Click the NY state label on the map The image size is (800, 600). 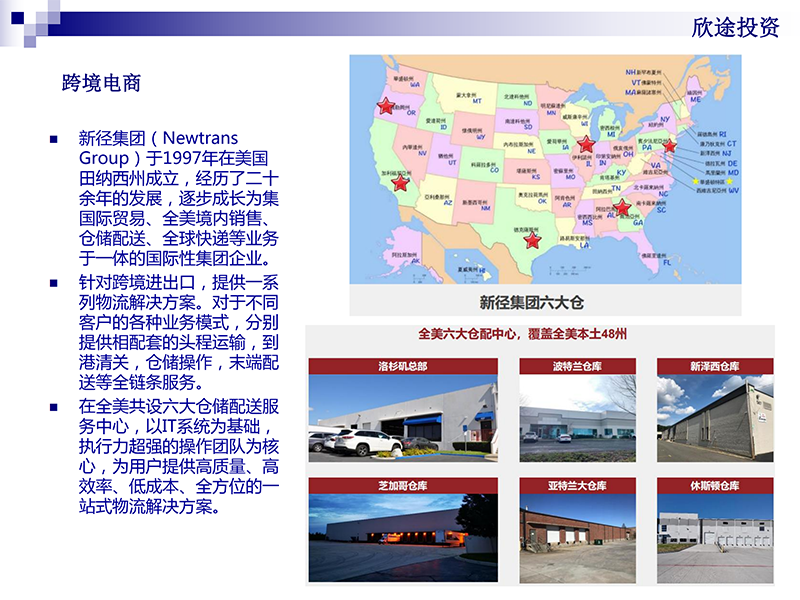coord(665,119)
